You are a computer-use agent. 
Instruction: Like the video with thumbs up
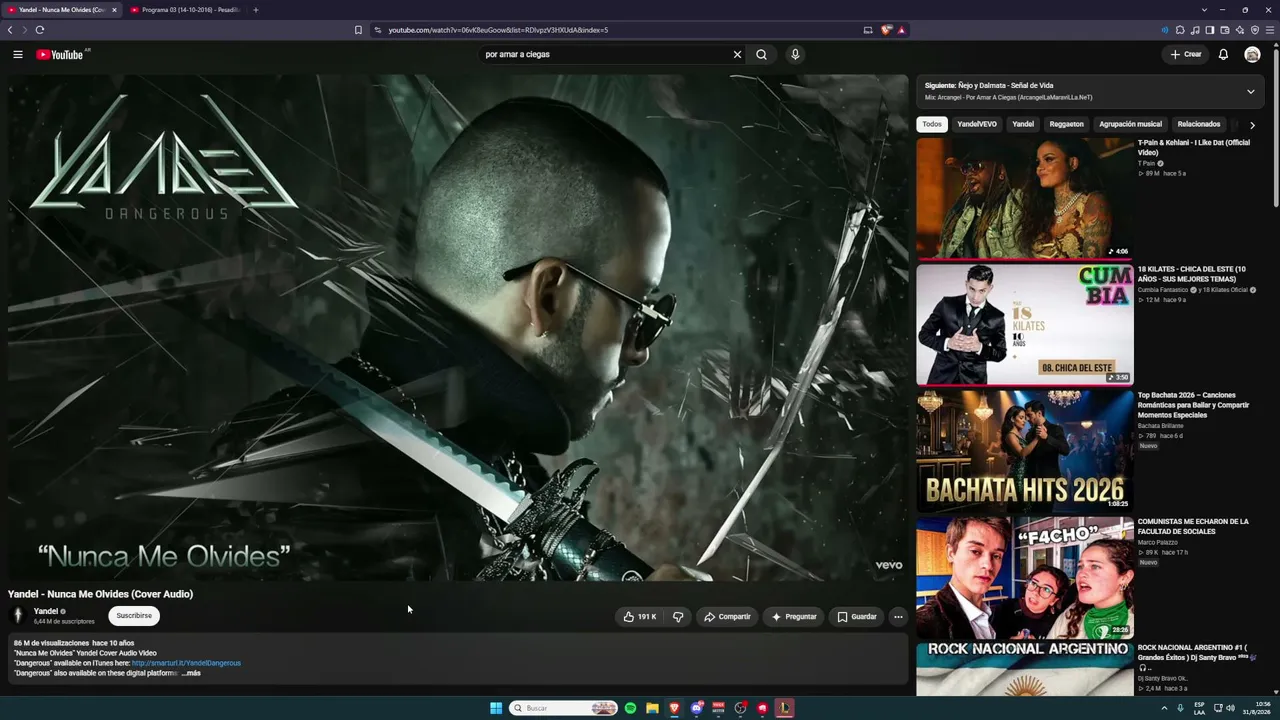639,617
